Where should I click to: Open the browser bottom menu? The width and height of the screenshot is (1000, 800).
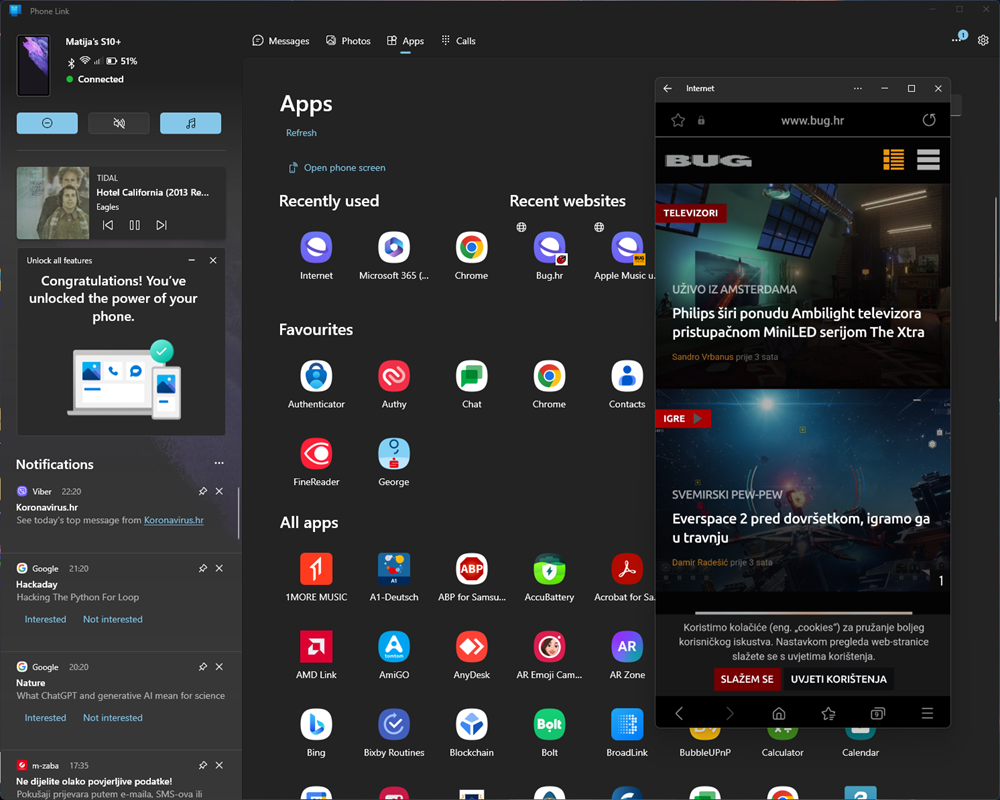coord(927,713)
